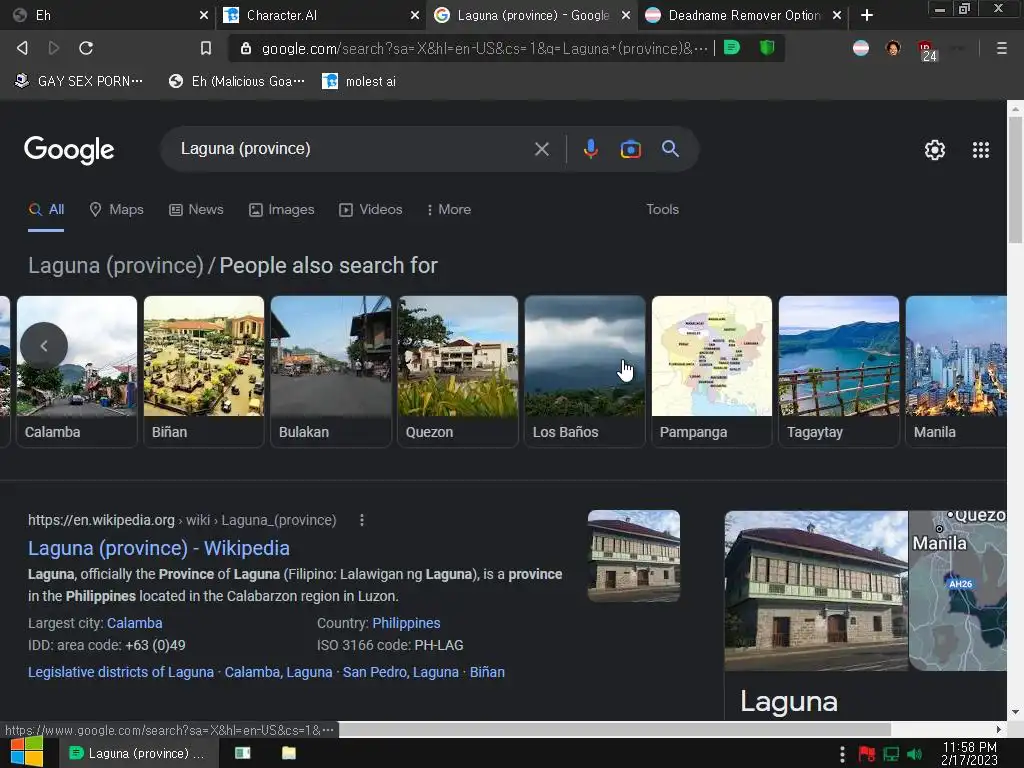
Task: Close the Character.AI tab
Action: click(x=415, y=15)
